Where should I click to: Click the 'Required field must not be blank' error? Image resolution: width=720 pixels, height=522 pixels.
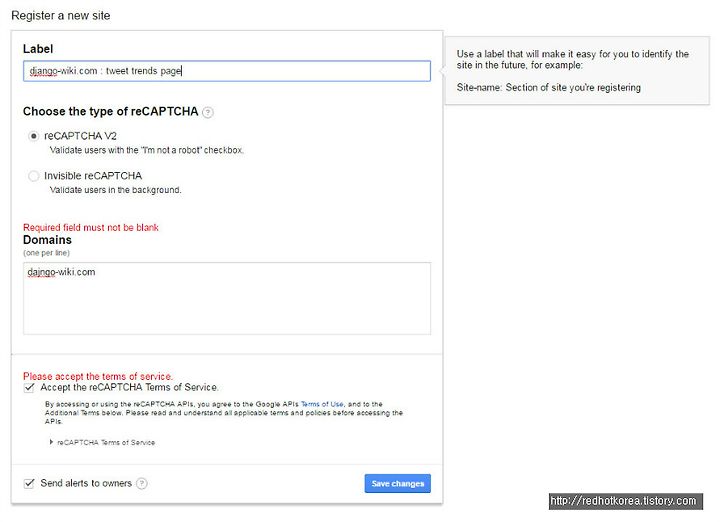[x=91, y=228]
